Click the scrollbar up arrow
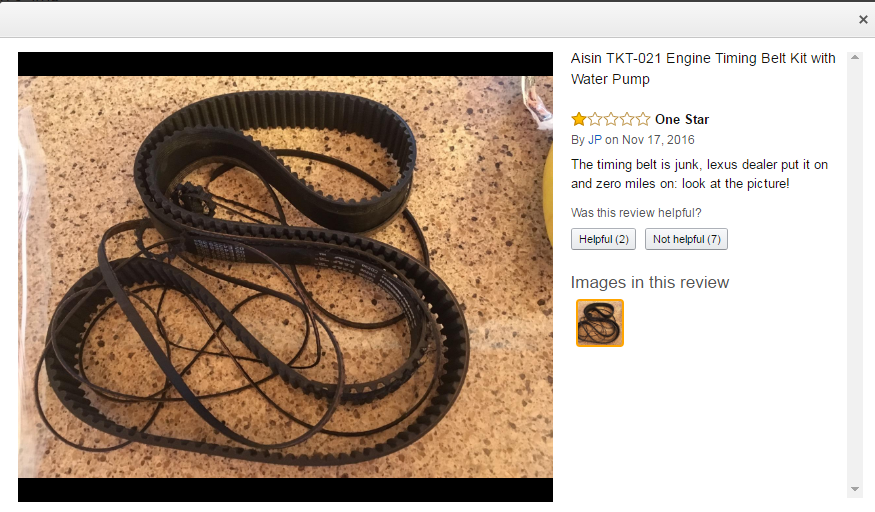This screenshot has height=512, width=875. [x=855, y=57]
